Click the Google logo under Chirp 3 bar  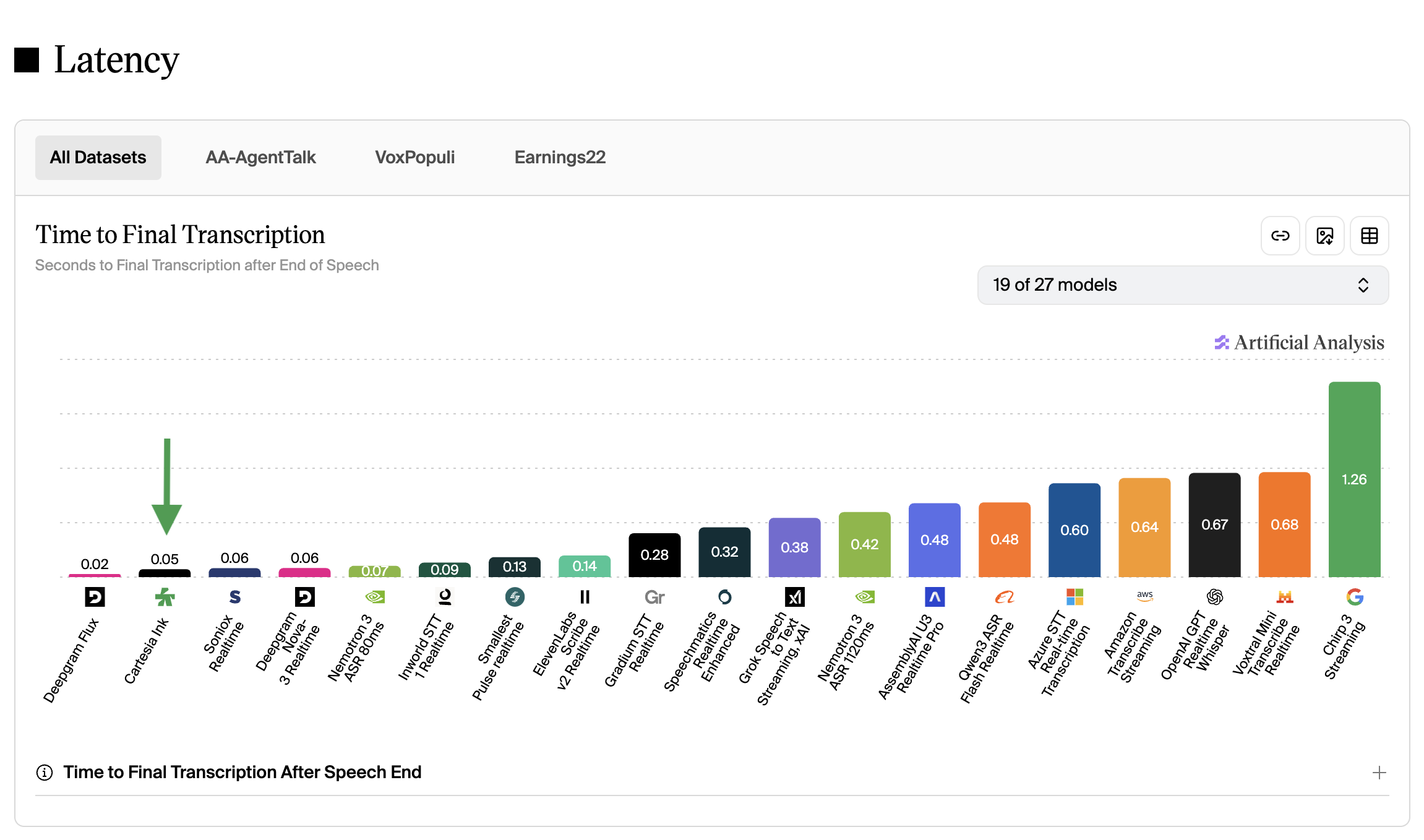pos(1354,597)
